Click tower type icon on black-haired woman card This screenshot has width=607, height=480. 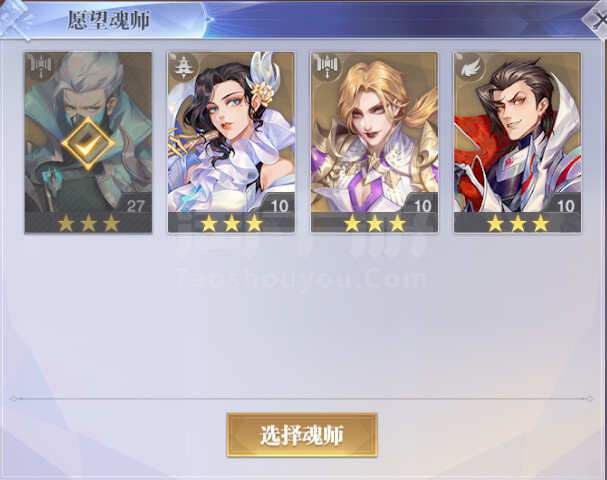tap(182, 67)
